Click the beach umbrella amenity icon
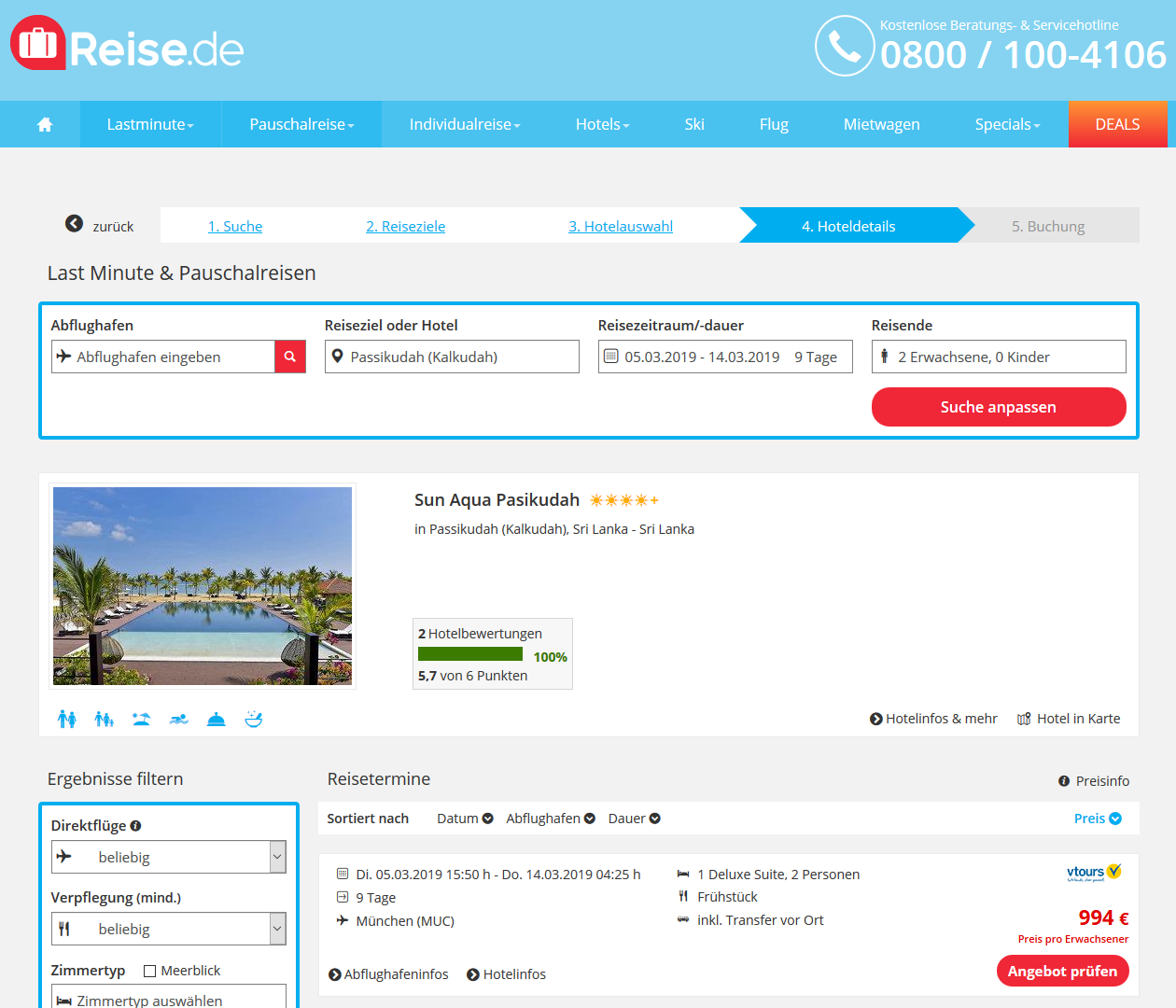Screen dimensions: 1176x1008 (141, 719)
